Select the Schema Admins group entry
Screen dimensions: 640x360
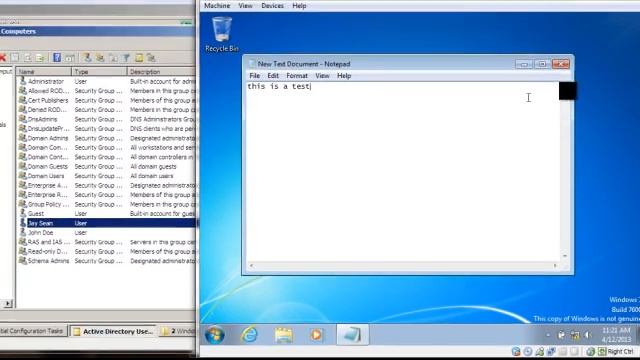(x=48, y=261)
